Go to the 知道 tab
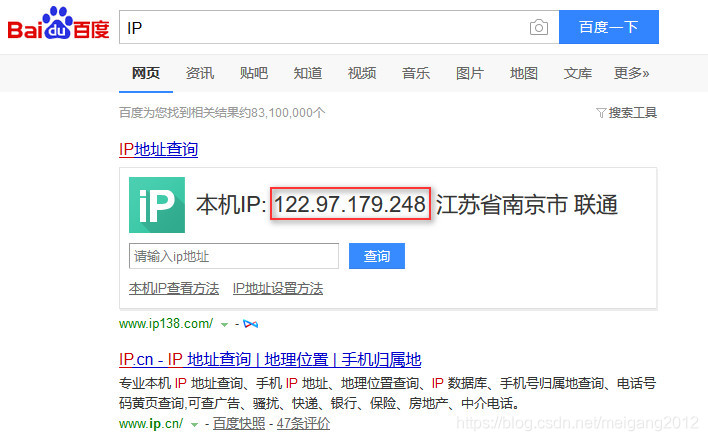The image size is (708, 441). (308, 73)
